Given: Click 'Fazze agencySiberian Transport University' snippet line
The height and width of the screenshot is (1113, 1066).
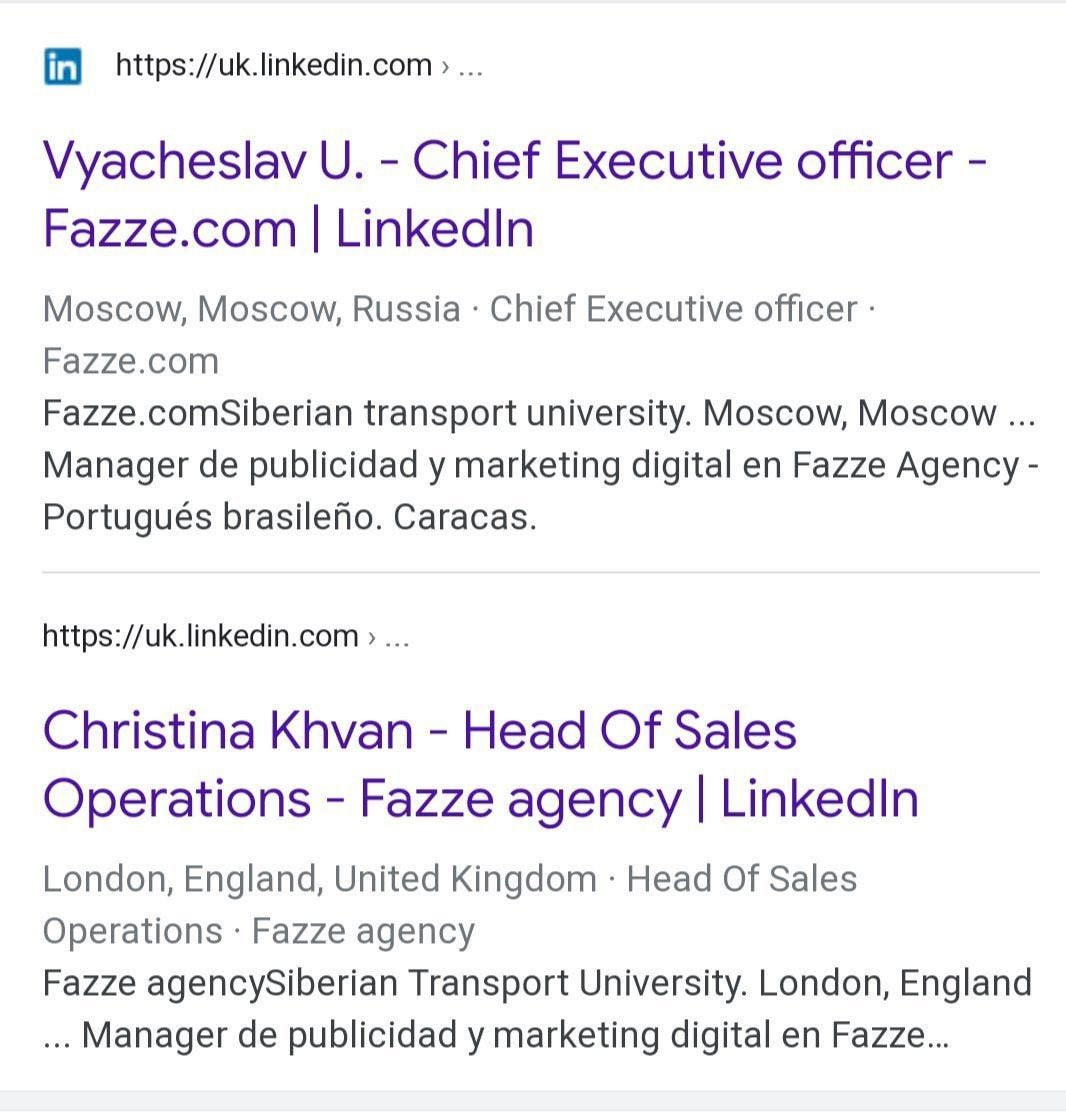Looking at the screenshot, I should [395, 984].
